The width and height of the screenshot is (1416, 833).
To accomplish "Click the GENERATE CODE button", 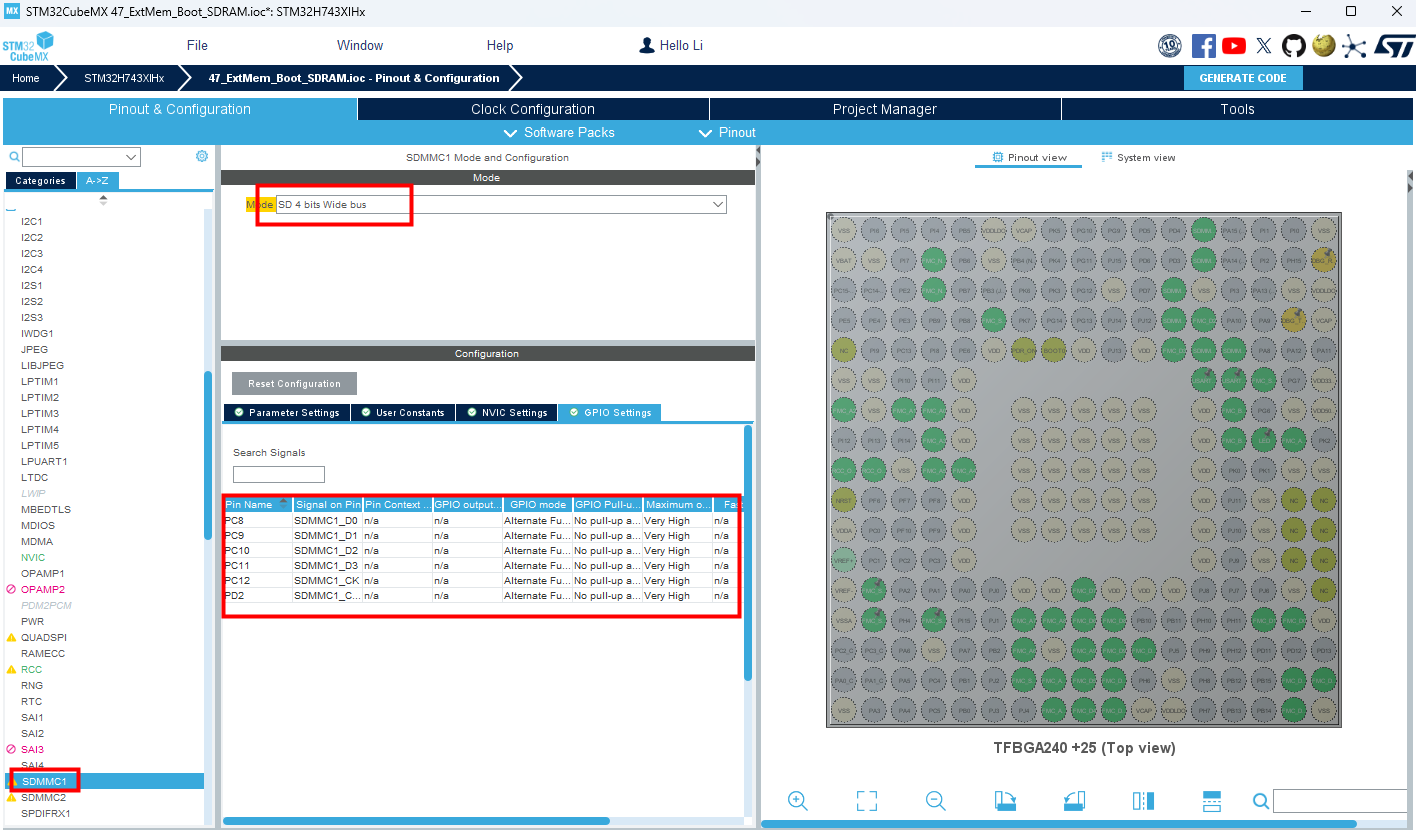I will click(x=1243, y=78).
